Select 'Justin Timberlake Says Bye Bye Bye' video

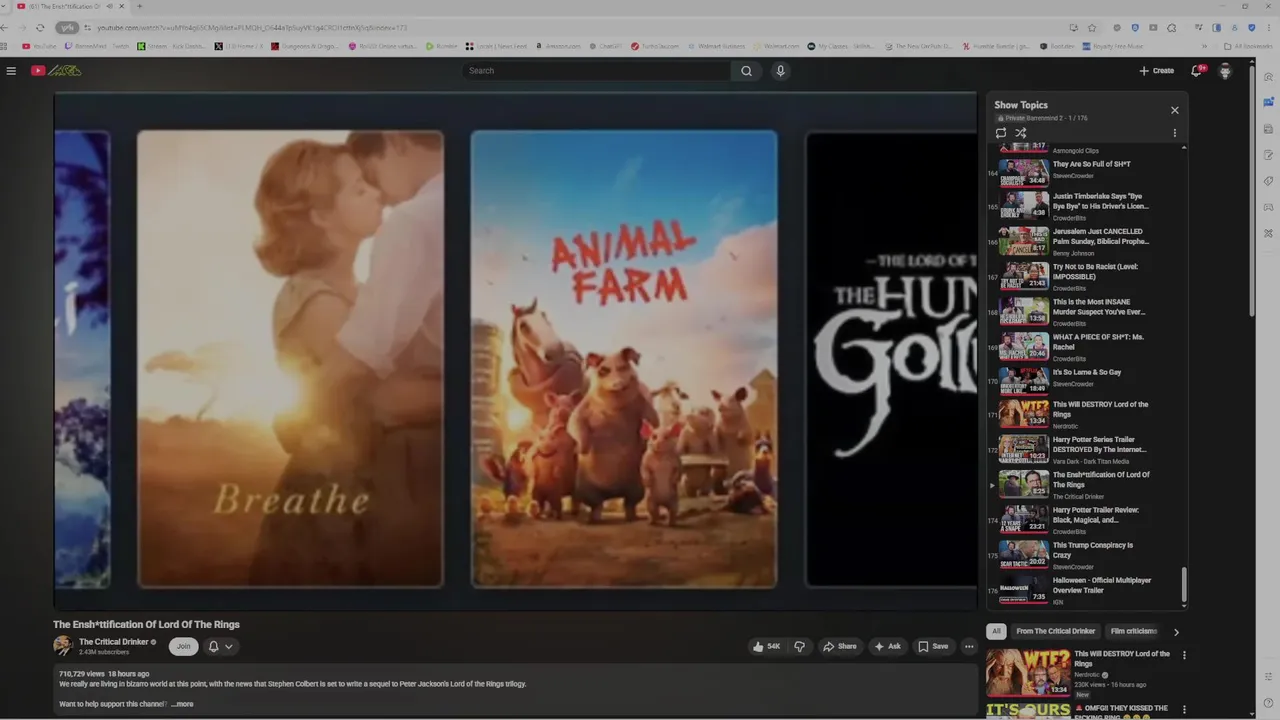click(1085, 205)
